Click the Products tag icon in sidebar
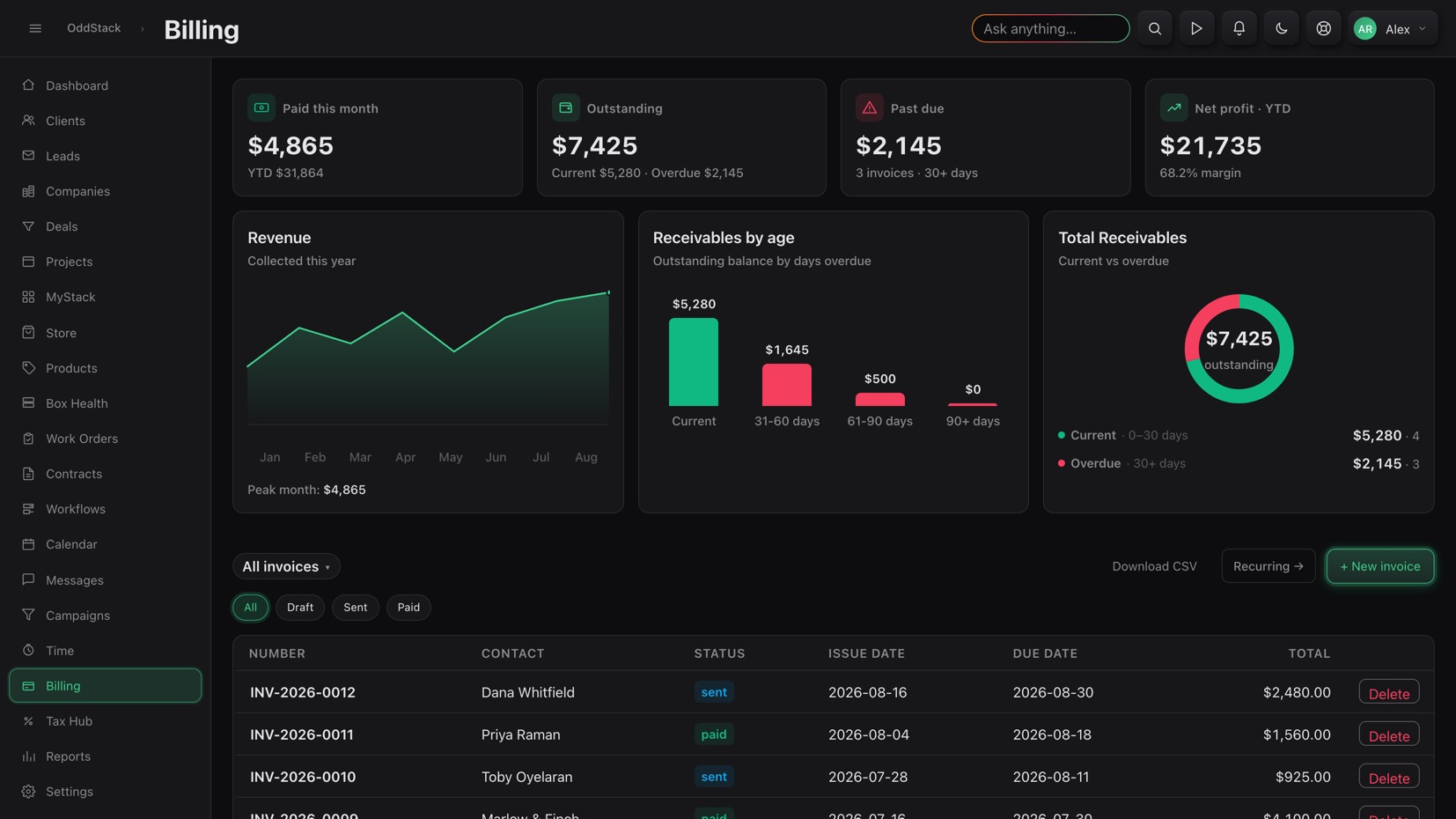 [x=28, y=368]
